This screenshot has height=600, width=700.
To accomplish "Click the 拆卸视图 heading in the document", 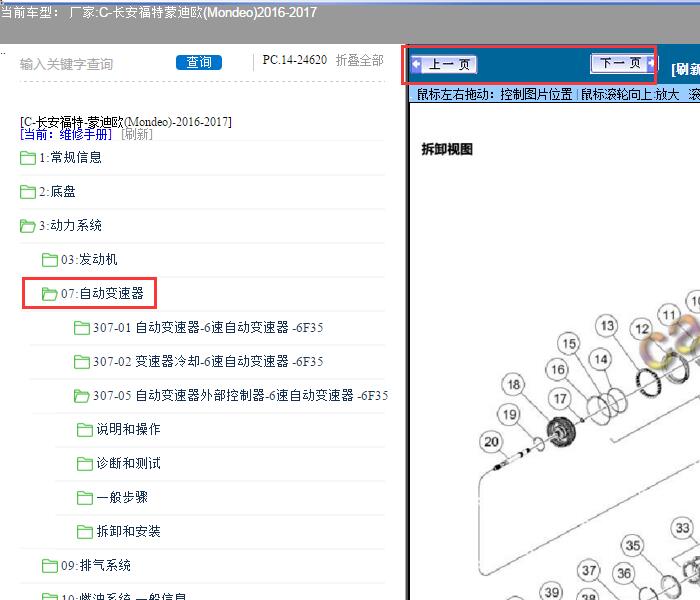I will click(x=447, y=149).
